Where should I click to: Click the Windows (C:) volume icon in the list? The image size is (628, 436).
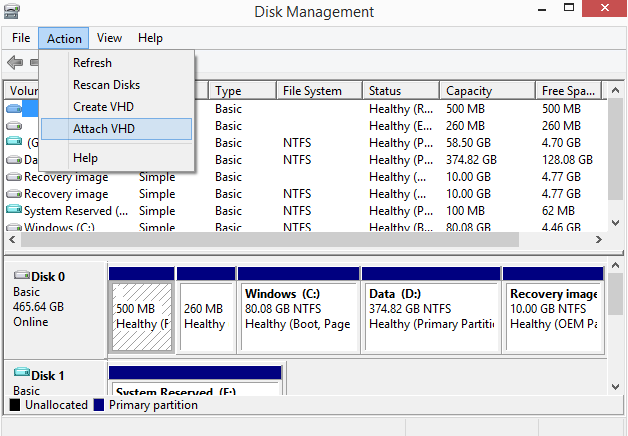(14, 227)
